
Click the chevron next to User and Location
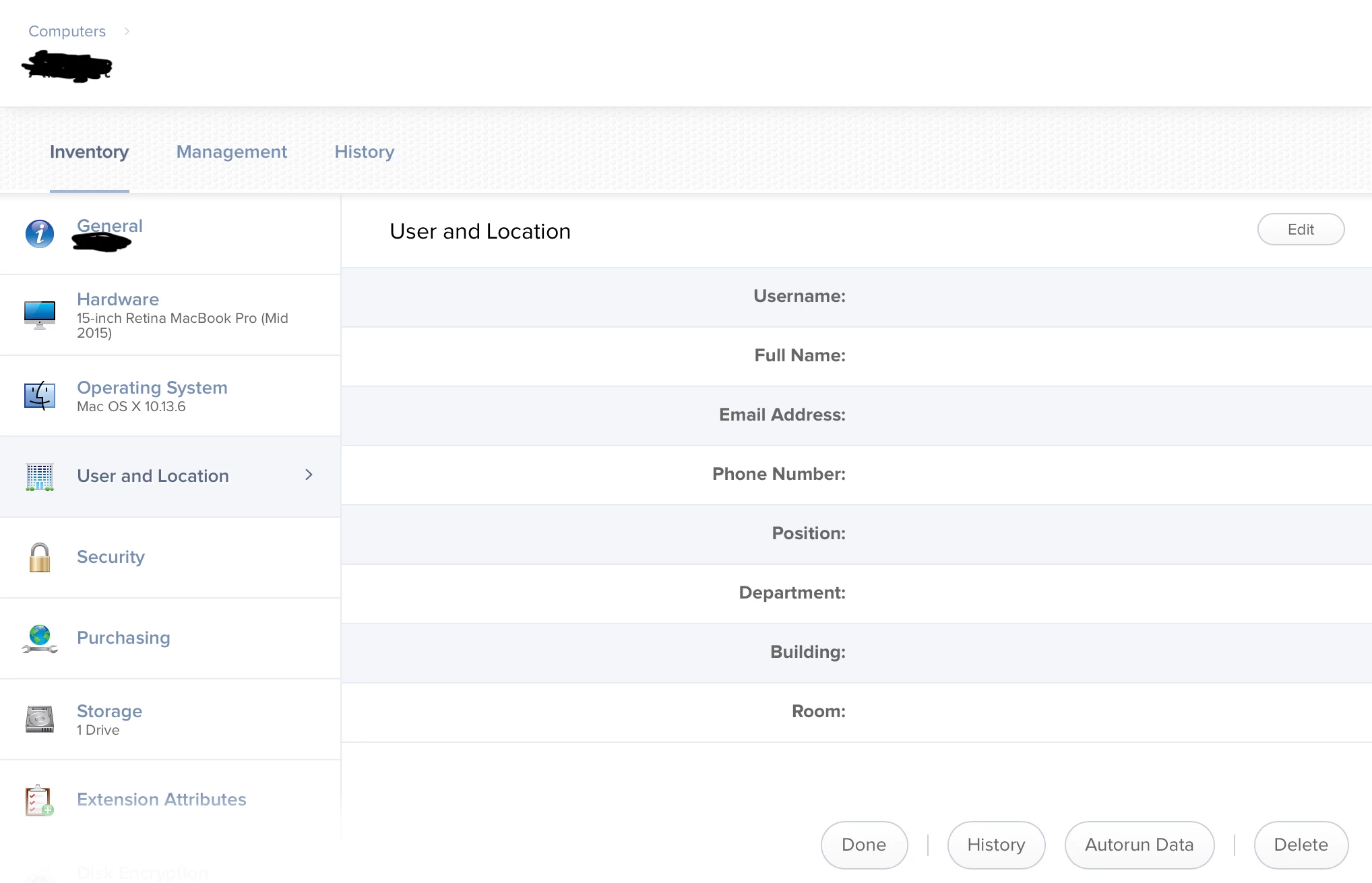[309, 475]
